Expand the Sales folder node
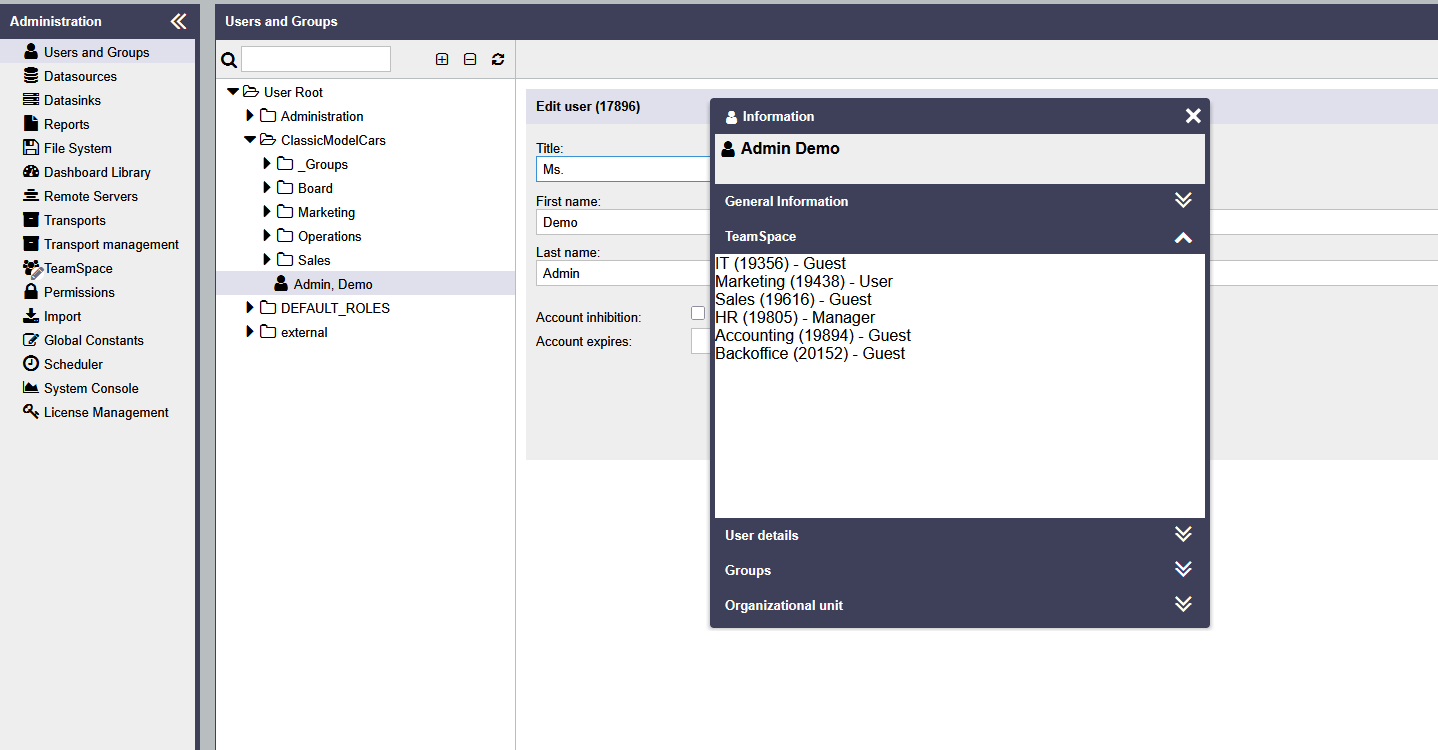1438x750 pixels. coord(267,259)
